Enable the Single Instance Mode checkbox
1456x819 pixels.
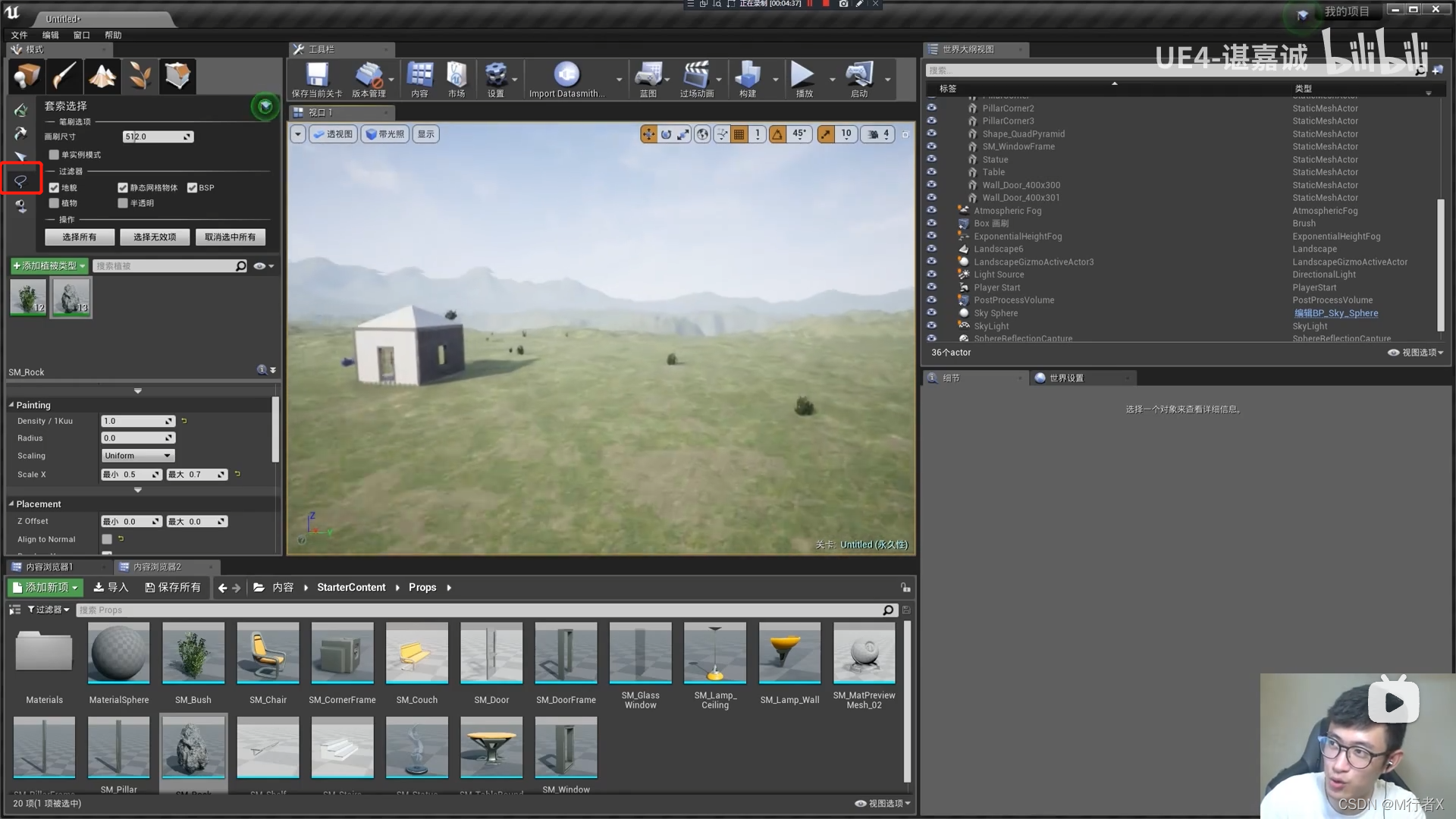coord(54,155)
